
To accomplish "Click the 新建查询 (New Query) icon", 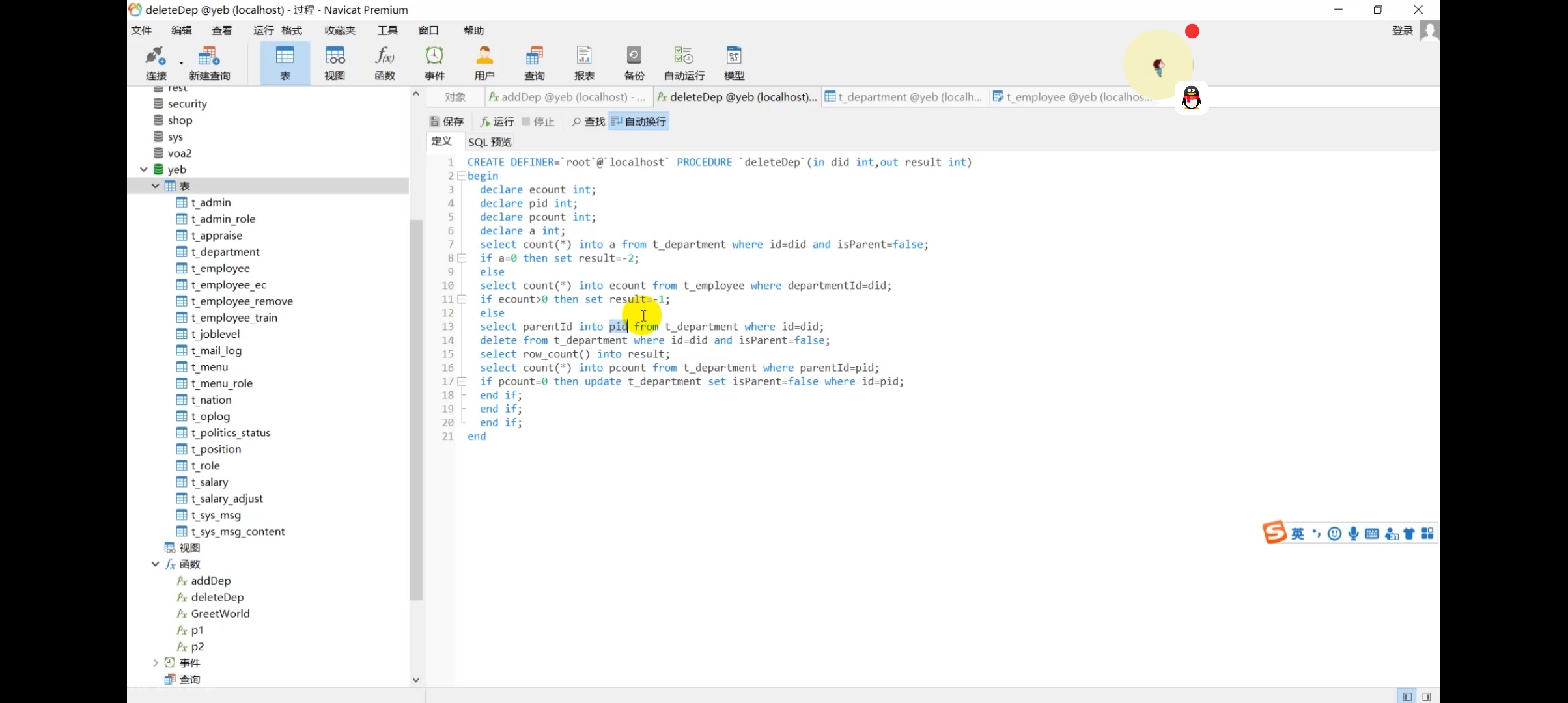I will (209, 62).
